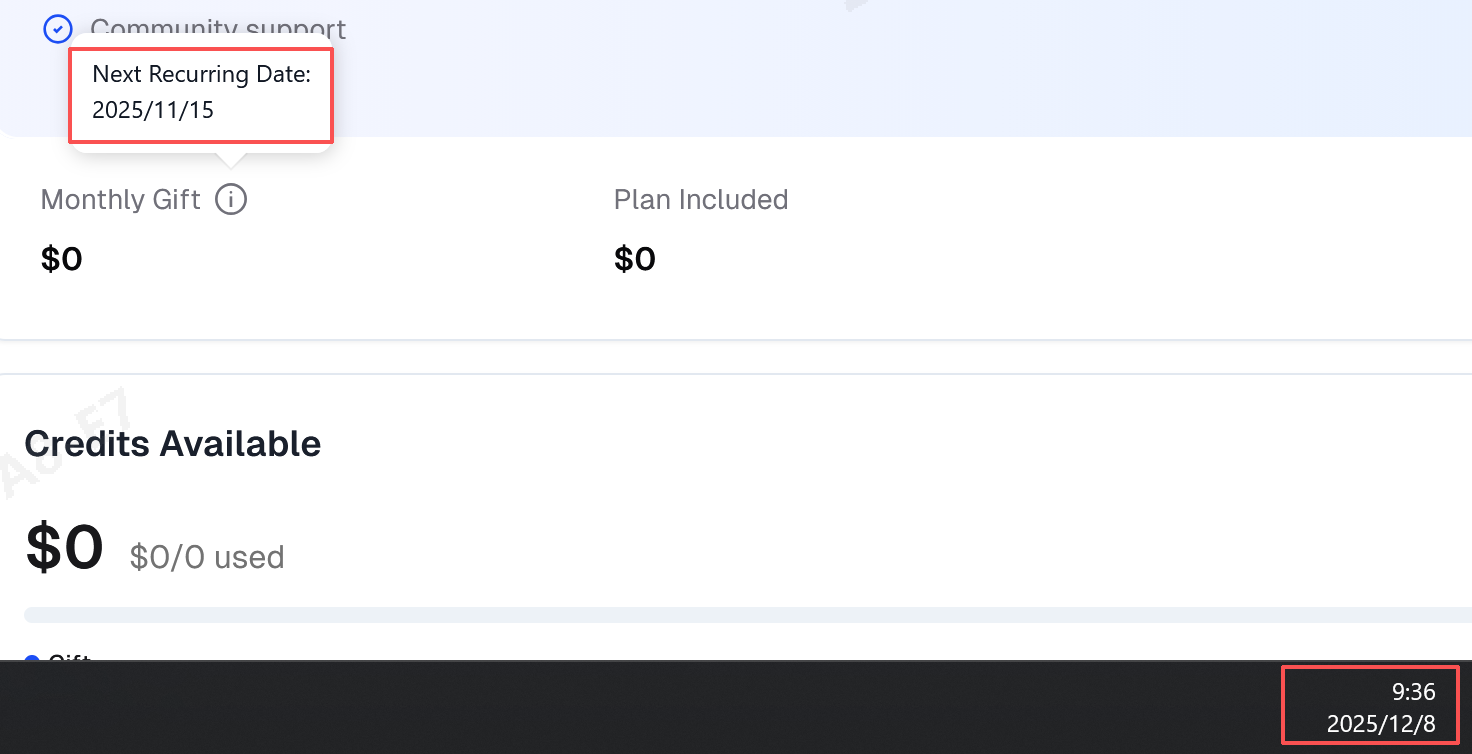
Task: Click the Community support checkmark icon
Action: (58, 29)
